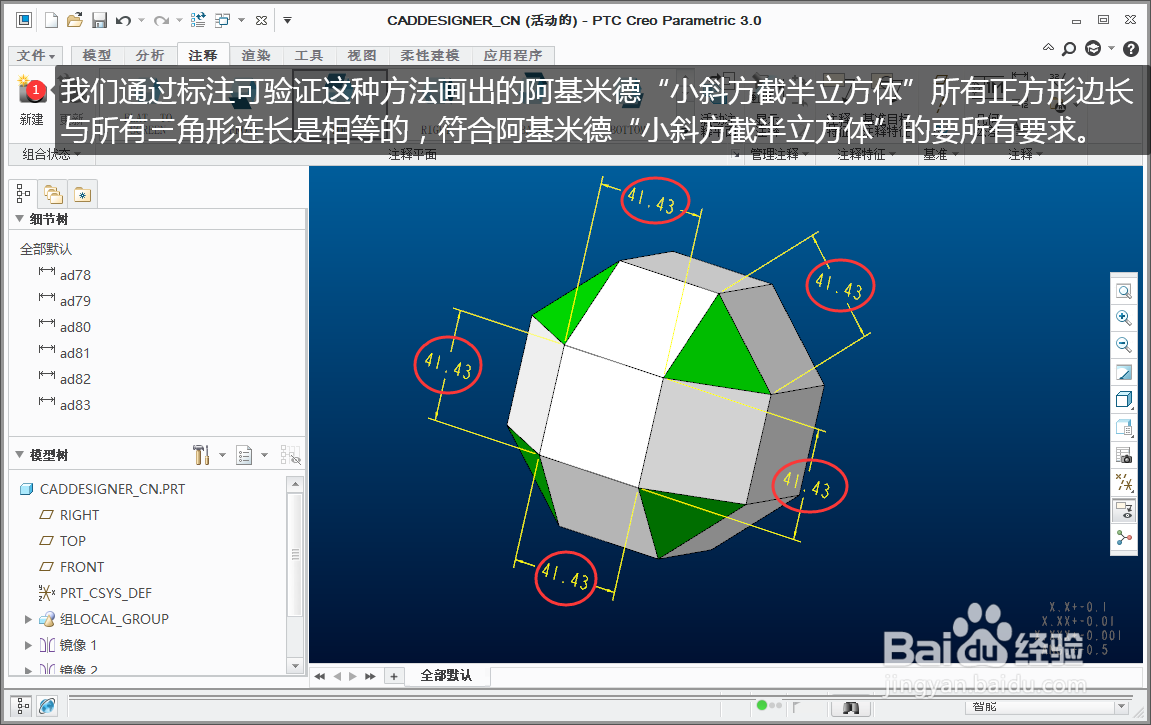This screenshot has height=725, width=1151.
Task: Open the Help question mark icon
Action: click(1131, 48)
